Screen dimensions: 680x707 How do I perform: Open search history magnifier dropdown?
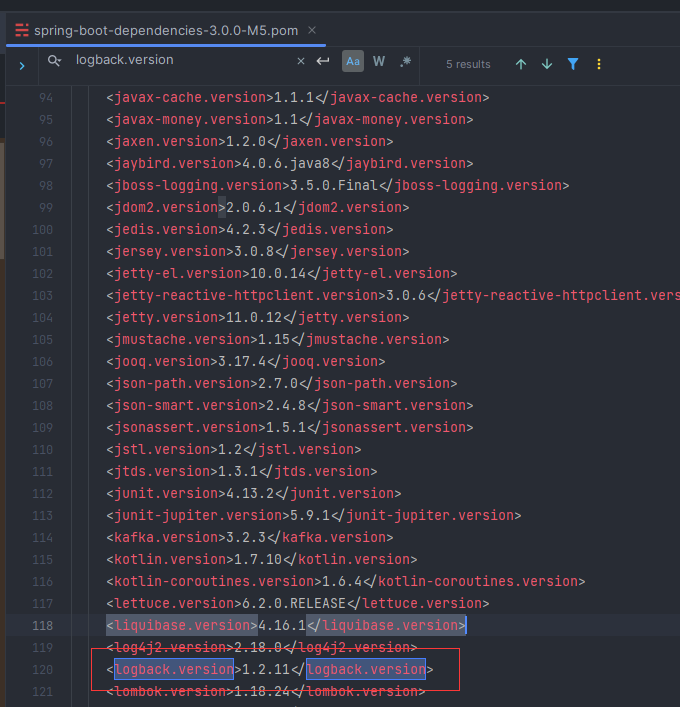pyautogui.click(x=54, y=60)
